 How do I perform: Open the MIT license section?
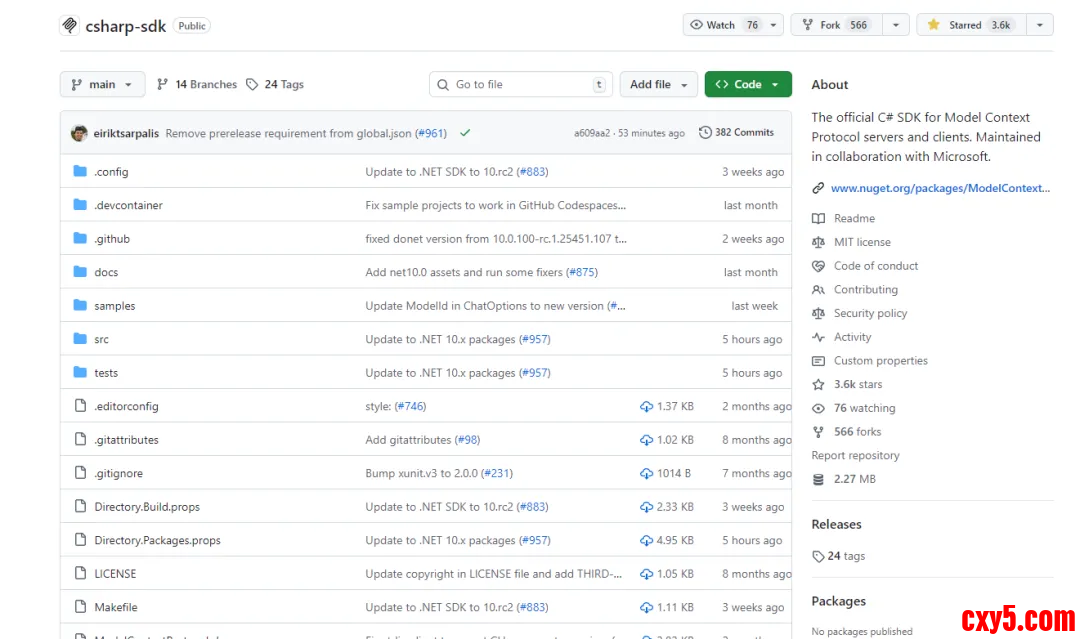[x=861, y=242]
